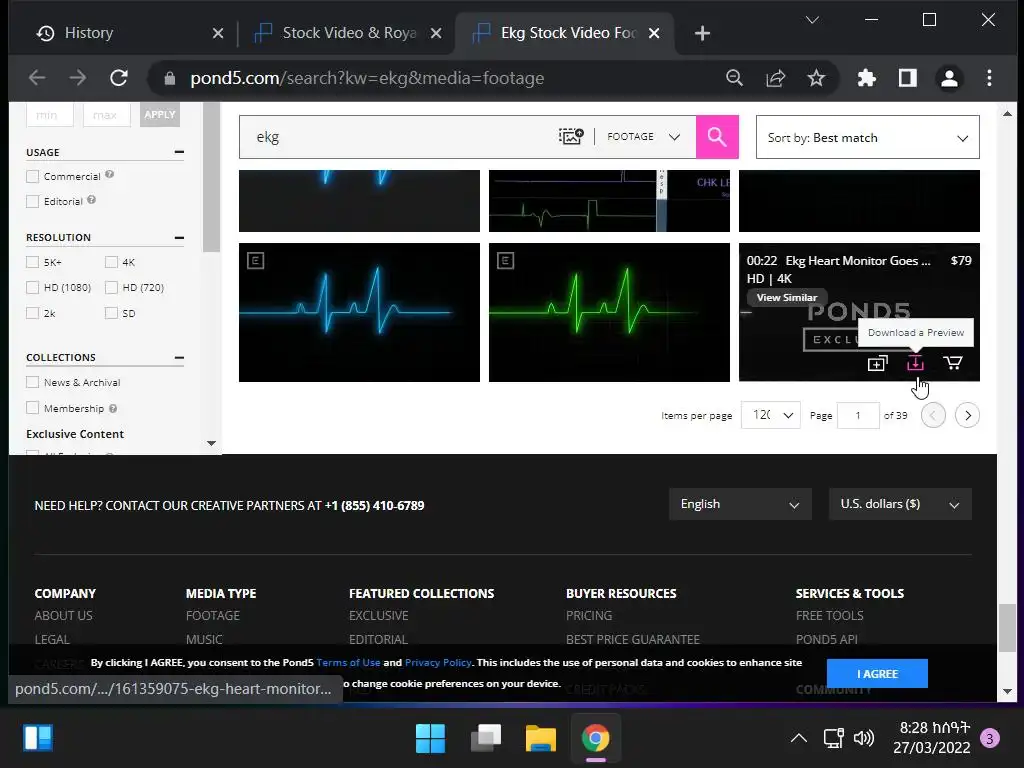The image size is (1024, 768).
Task: Reload the page in Chrome
Action: coord(119,78)
